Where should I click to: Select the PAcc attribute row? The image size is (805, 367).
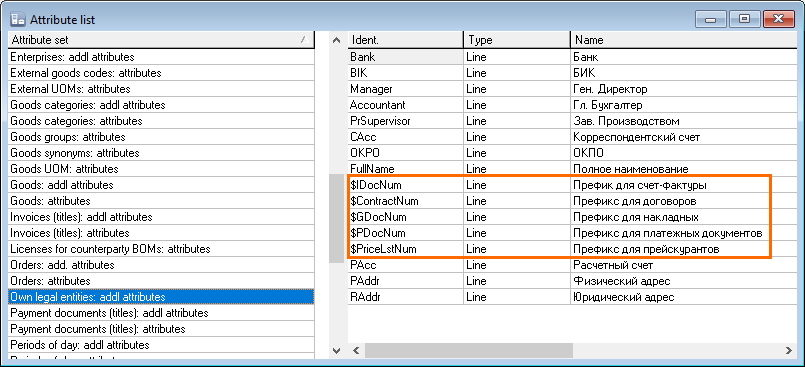(572, 265)
